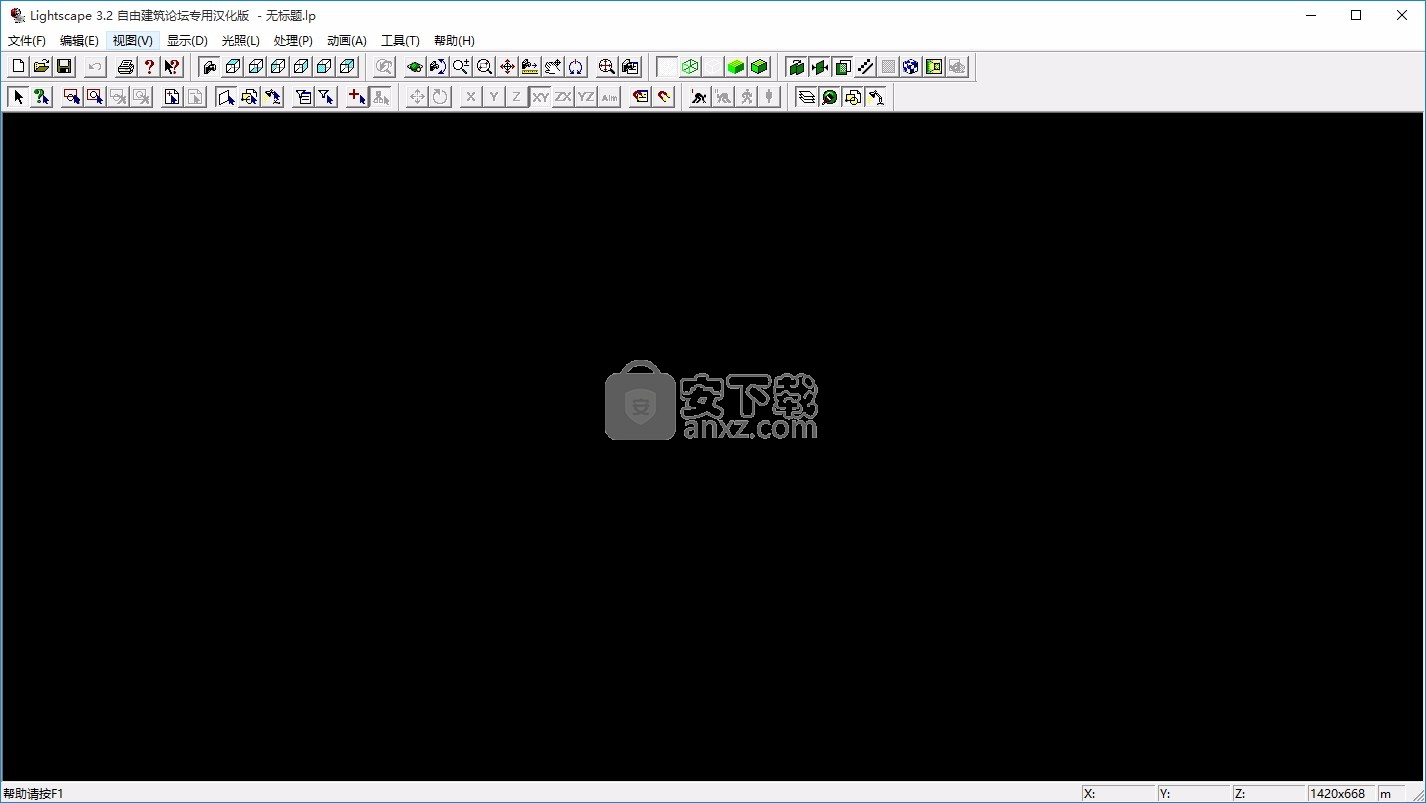Select the Zoom plus-minus magnifier tool
The width and height of the screenshot is (1426, 803).
[461, 67]
